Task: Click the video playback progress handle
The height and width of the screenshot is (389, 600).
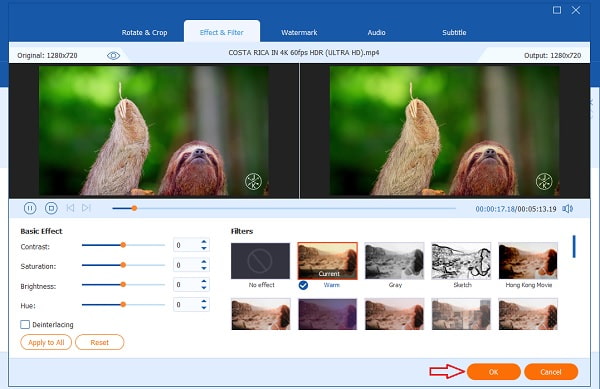Action: 134,208
